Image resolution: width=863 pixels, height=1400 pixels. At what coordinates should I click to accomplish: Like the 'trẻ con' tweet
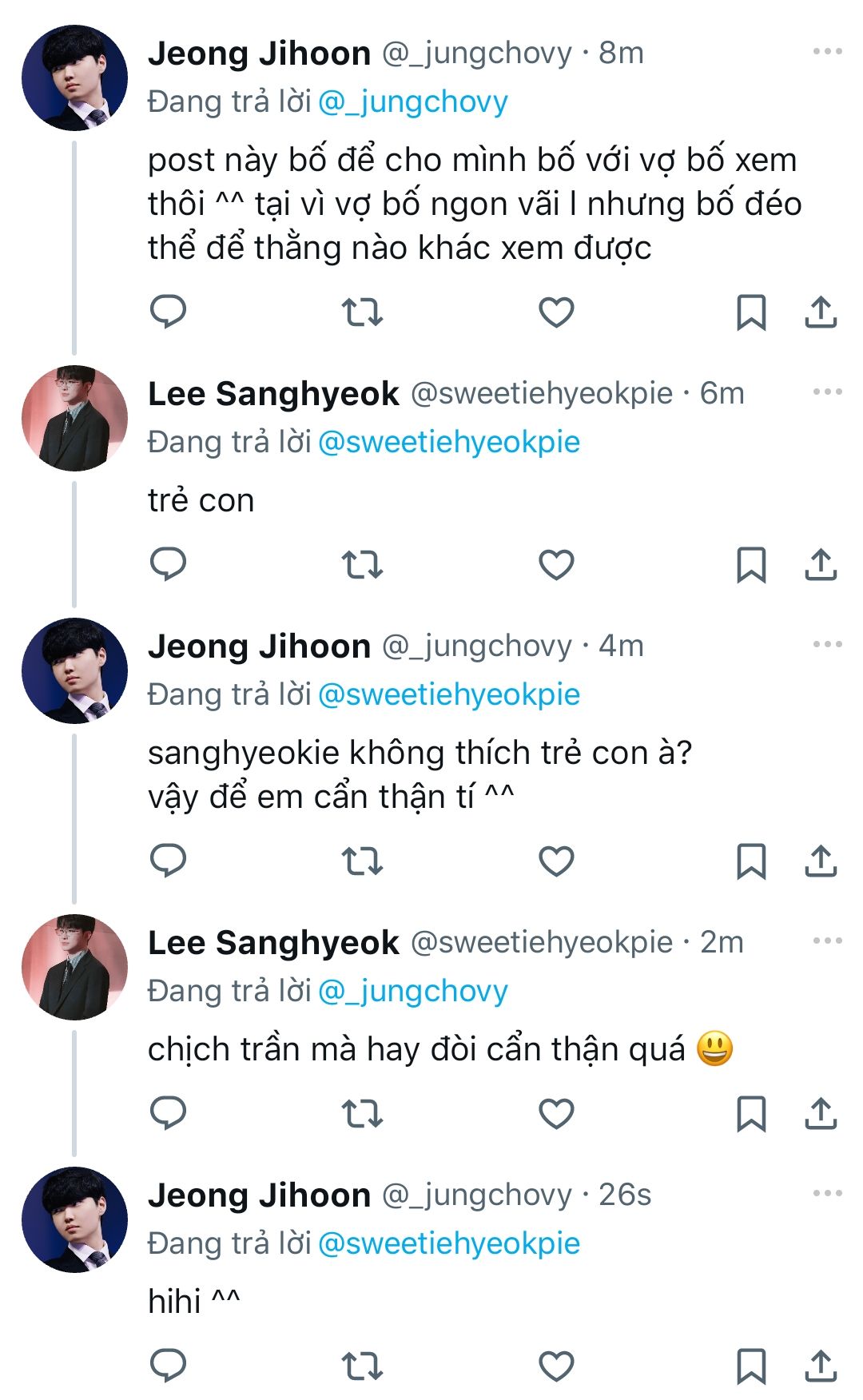tap(556, 565)
